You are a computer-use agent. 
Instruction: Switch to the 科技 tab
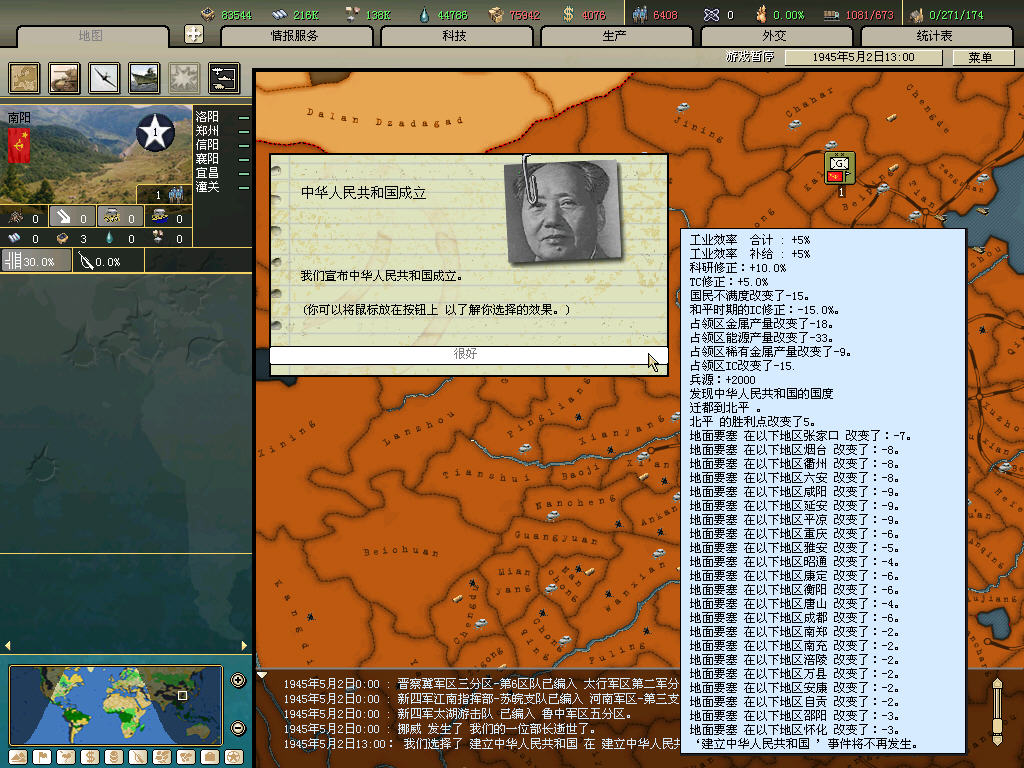[454, 36]
